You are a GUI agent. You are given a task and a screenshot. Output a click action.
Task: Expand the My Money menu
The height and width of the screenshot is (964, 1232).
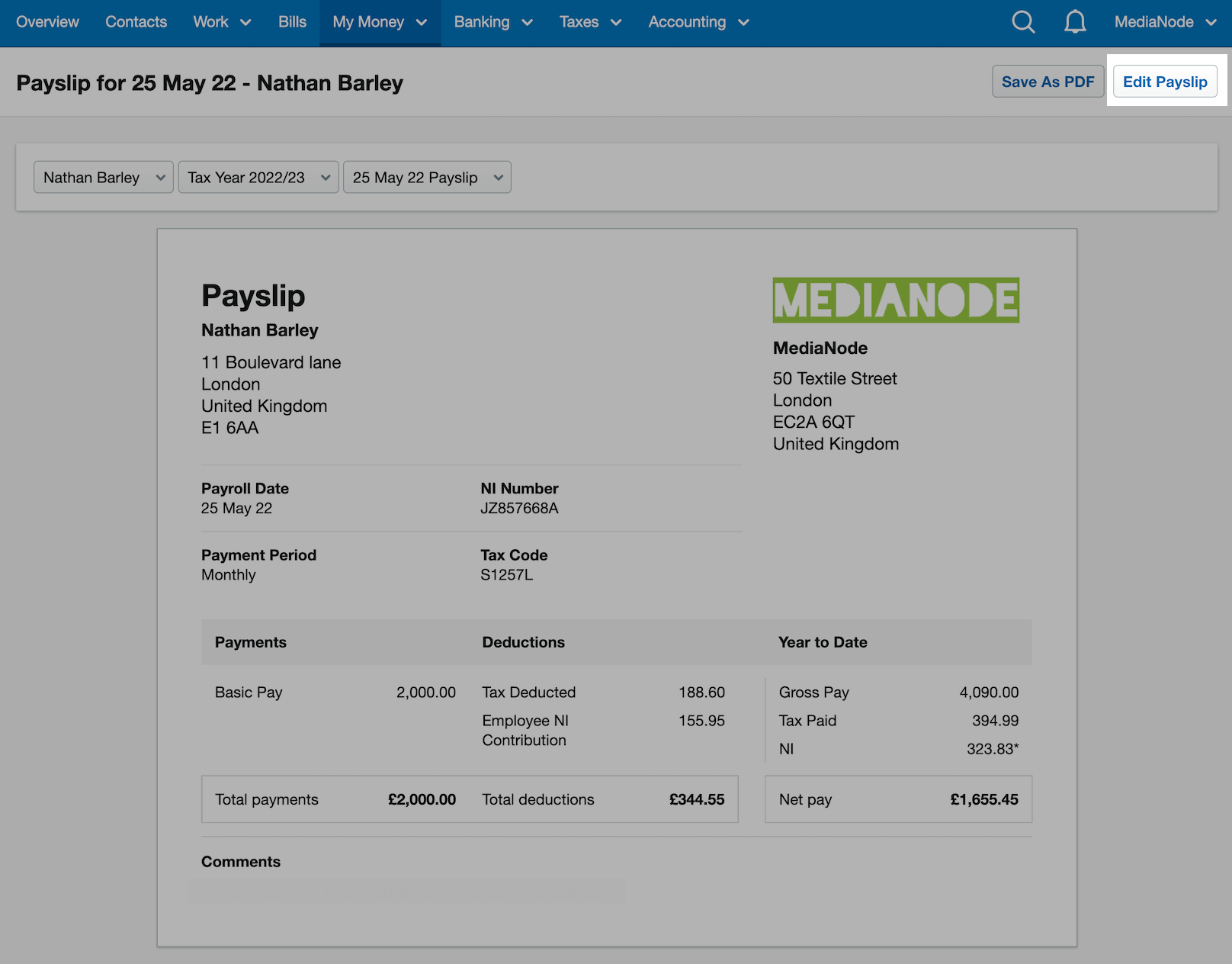point(380,22)
